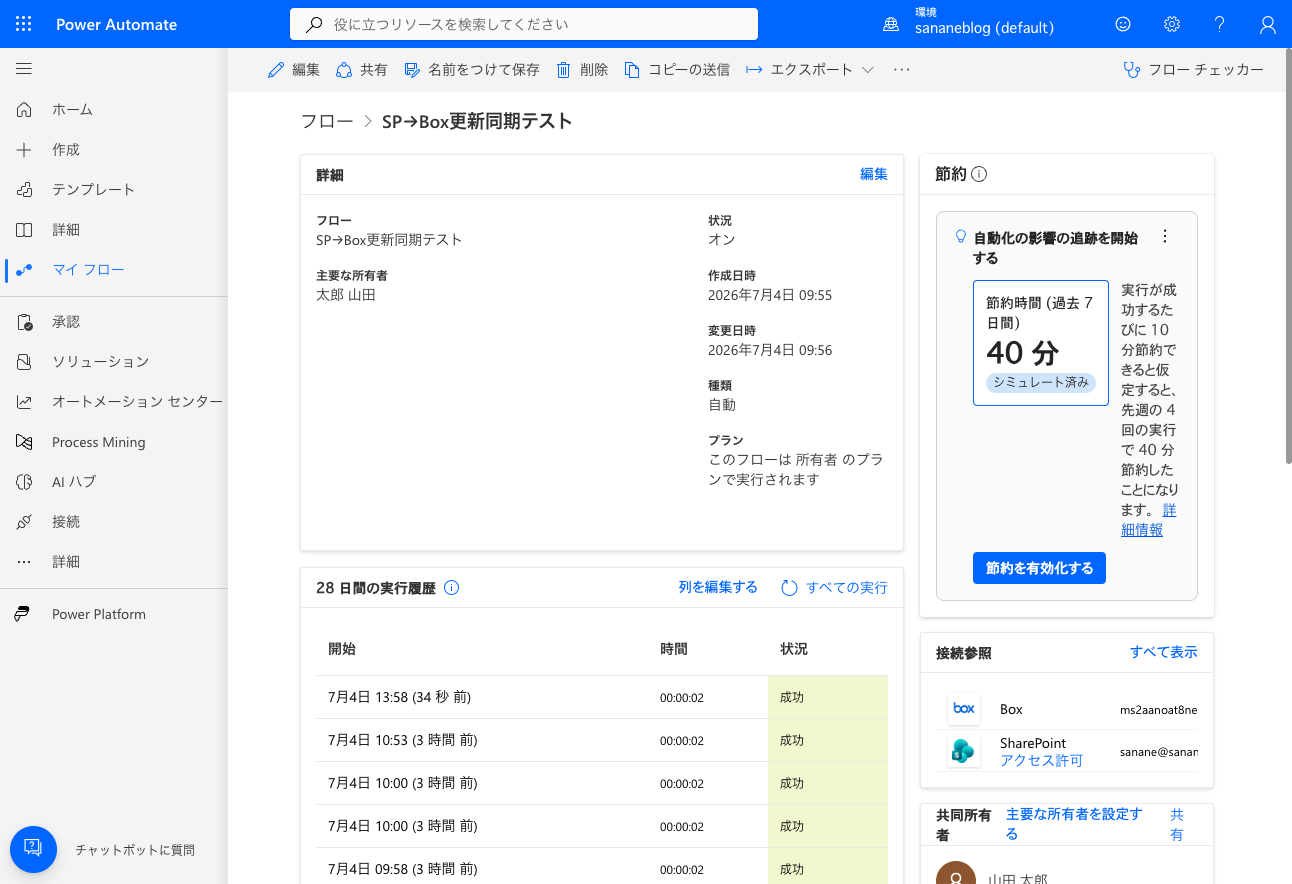This screenshot has height=884, width=1292.
Task: Open the help question mark icon
Action: [1220, 24]
